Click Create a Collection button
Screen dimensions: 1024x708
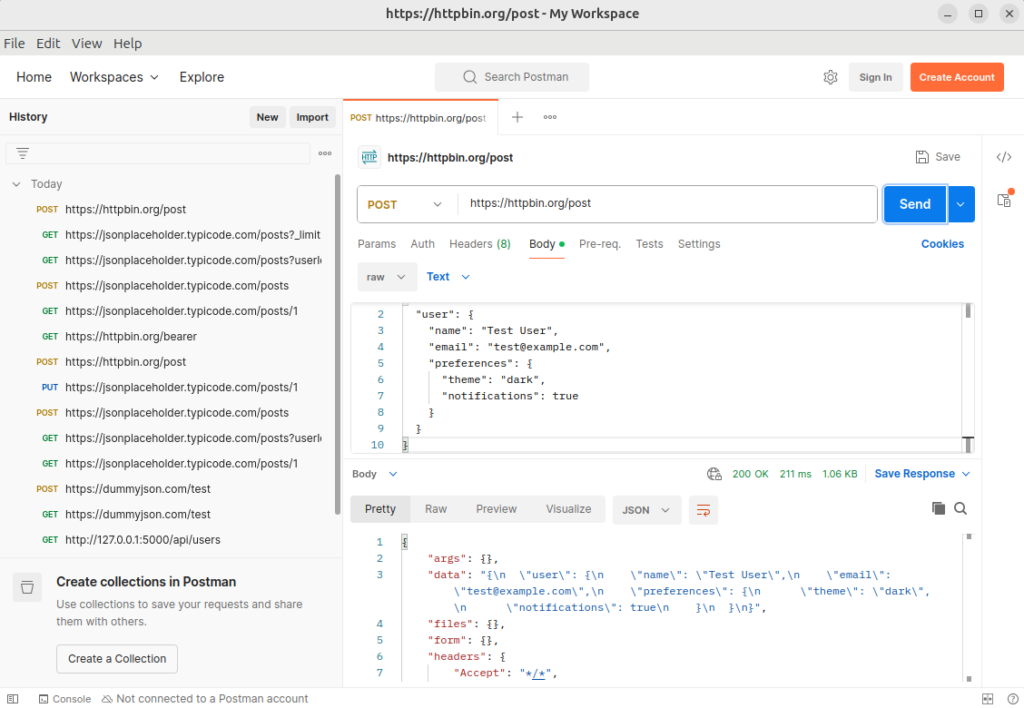[x=117, y=659]
